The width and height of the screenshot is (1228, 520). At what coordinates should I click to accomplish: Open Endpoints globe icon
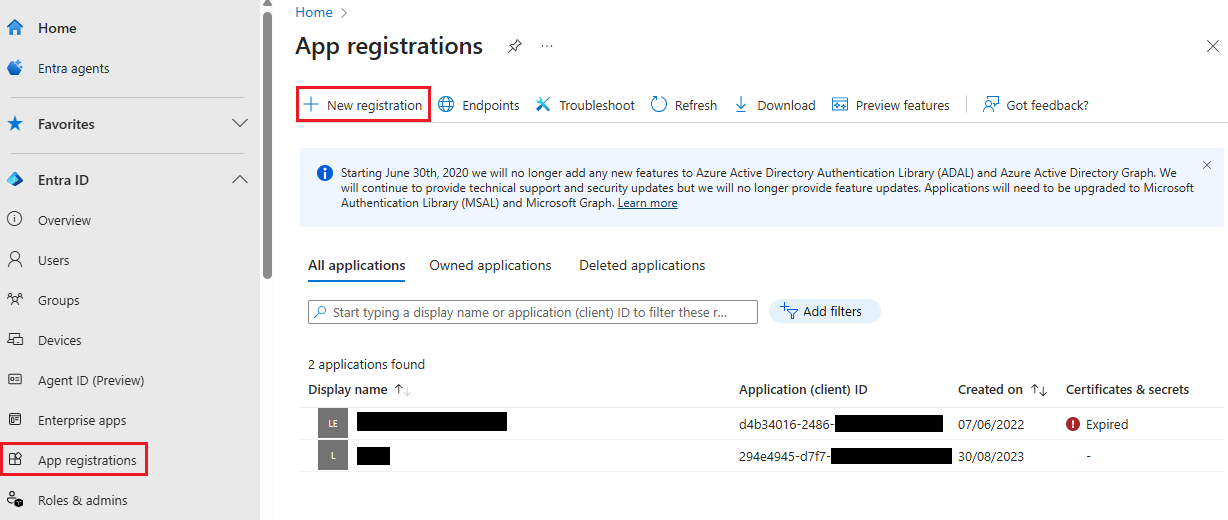[446, 105]
